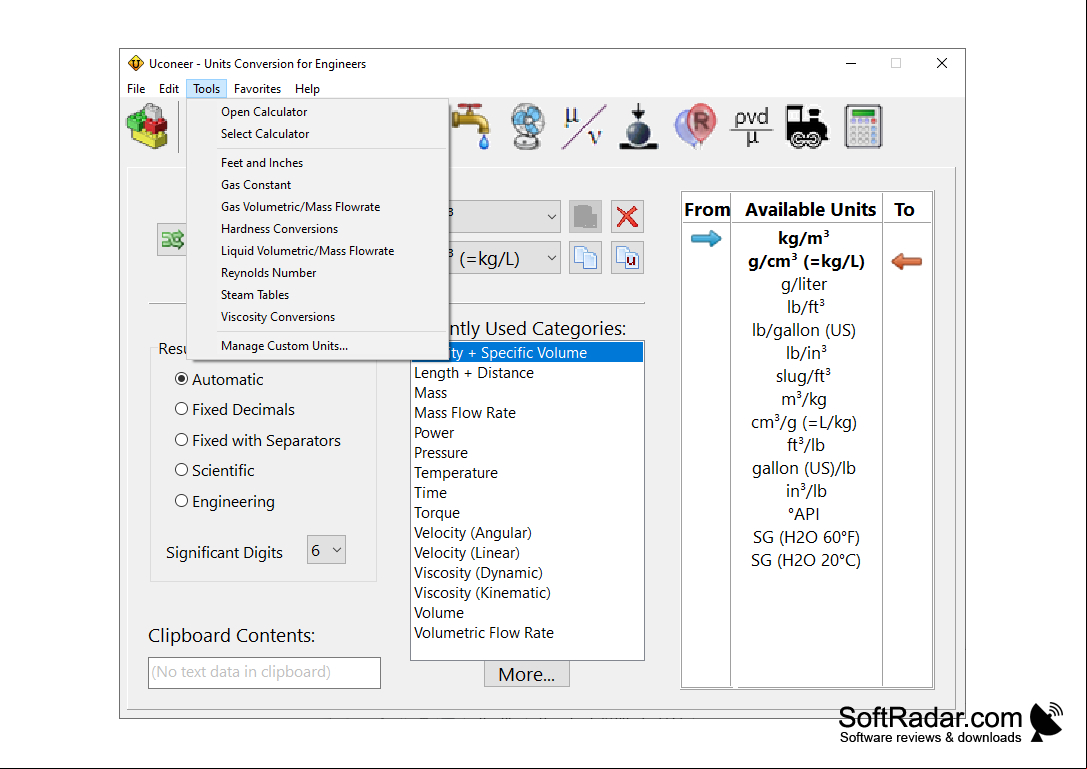1087x769 pixels.
Task: Open the calculator toolbar icon
Action: [863, 126]
